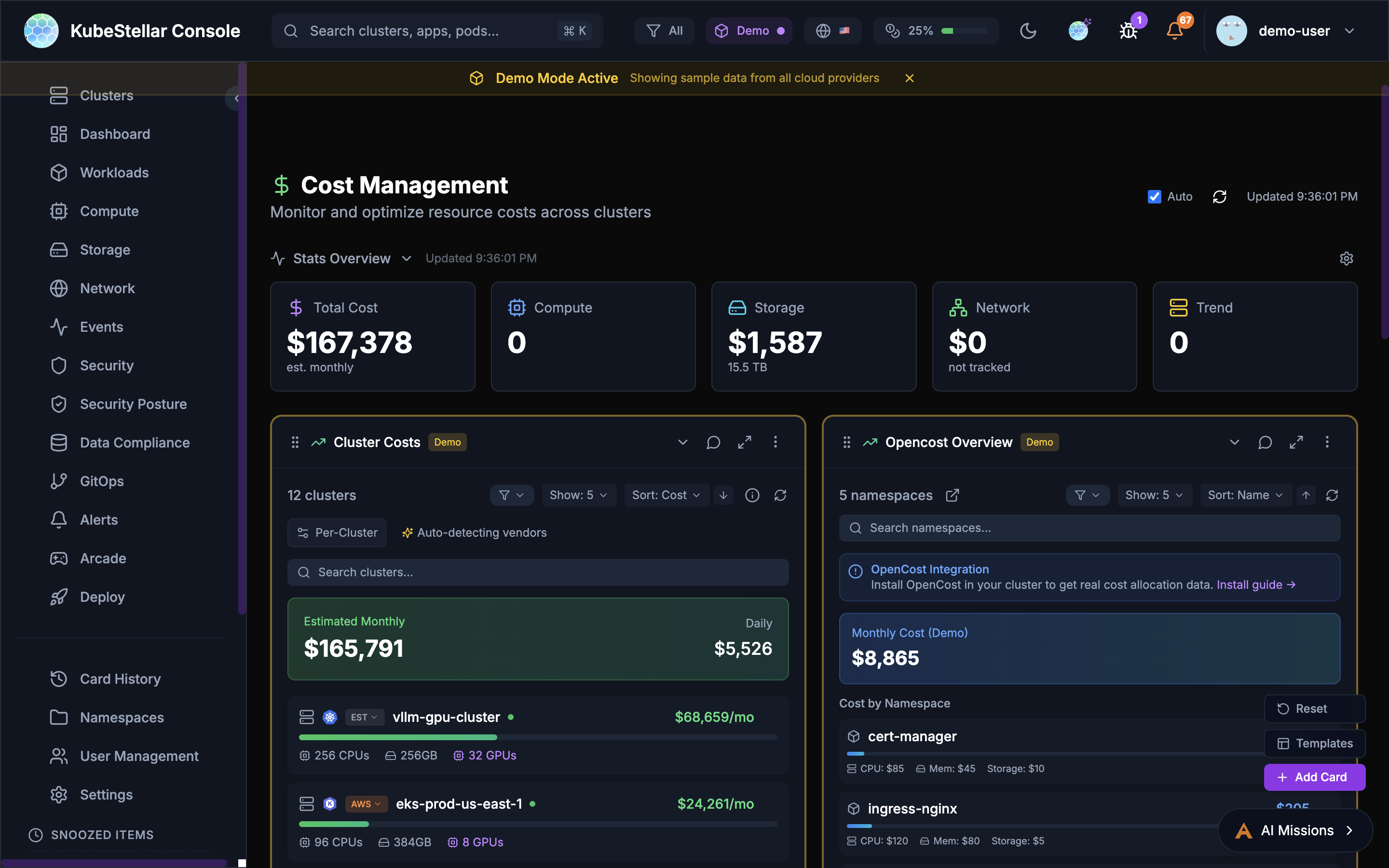Open the Clusters section in the sidebar

click(106, 95)
